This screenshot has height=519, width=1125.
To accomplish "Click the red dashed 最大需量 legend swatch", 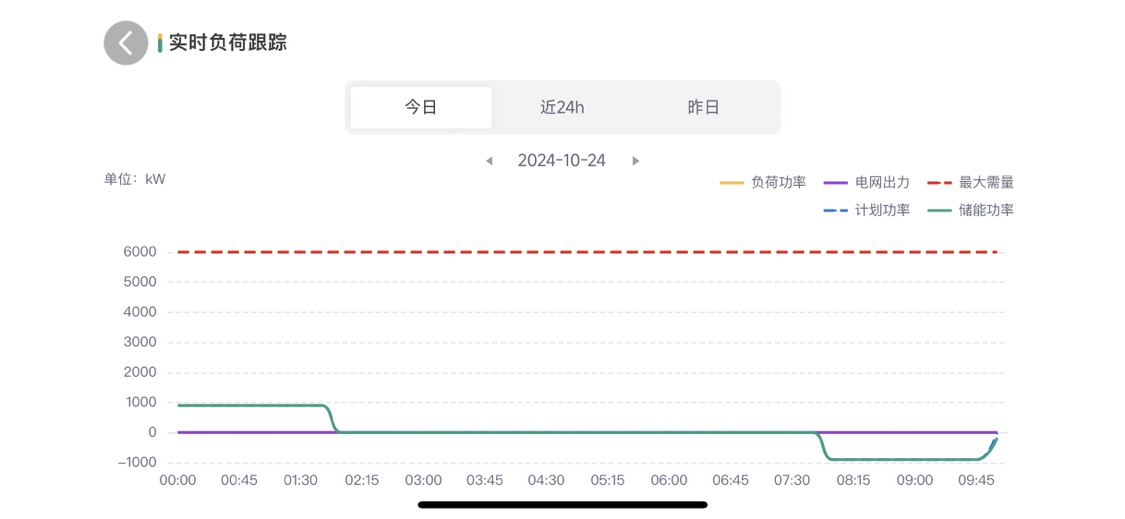I will [940, 182].
